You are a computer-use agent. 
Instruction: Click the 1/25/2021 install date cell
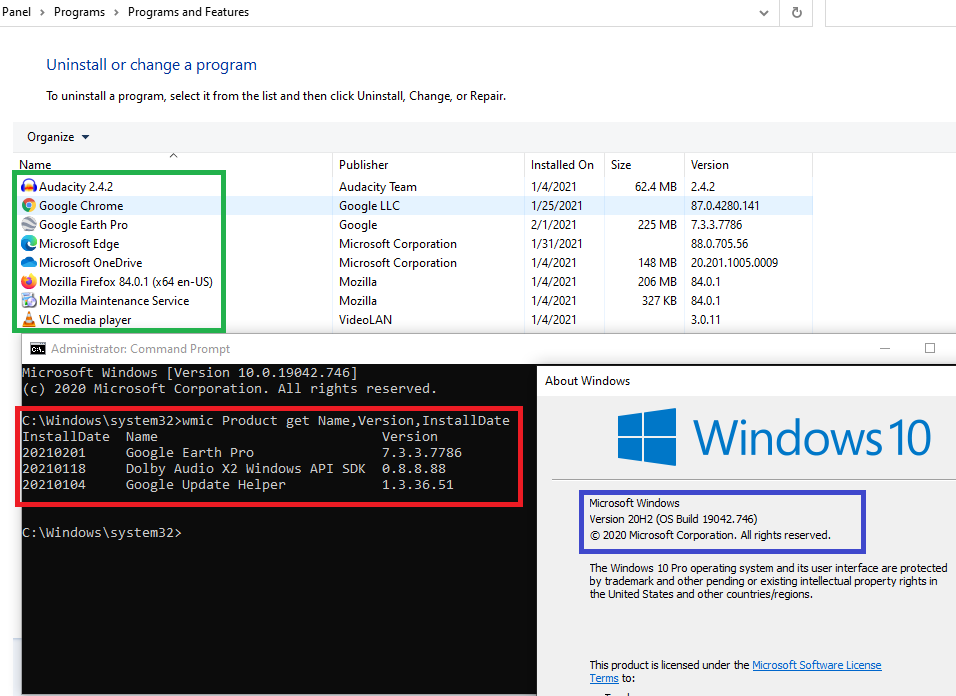click(x=556, y=205)
